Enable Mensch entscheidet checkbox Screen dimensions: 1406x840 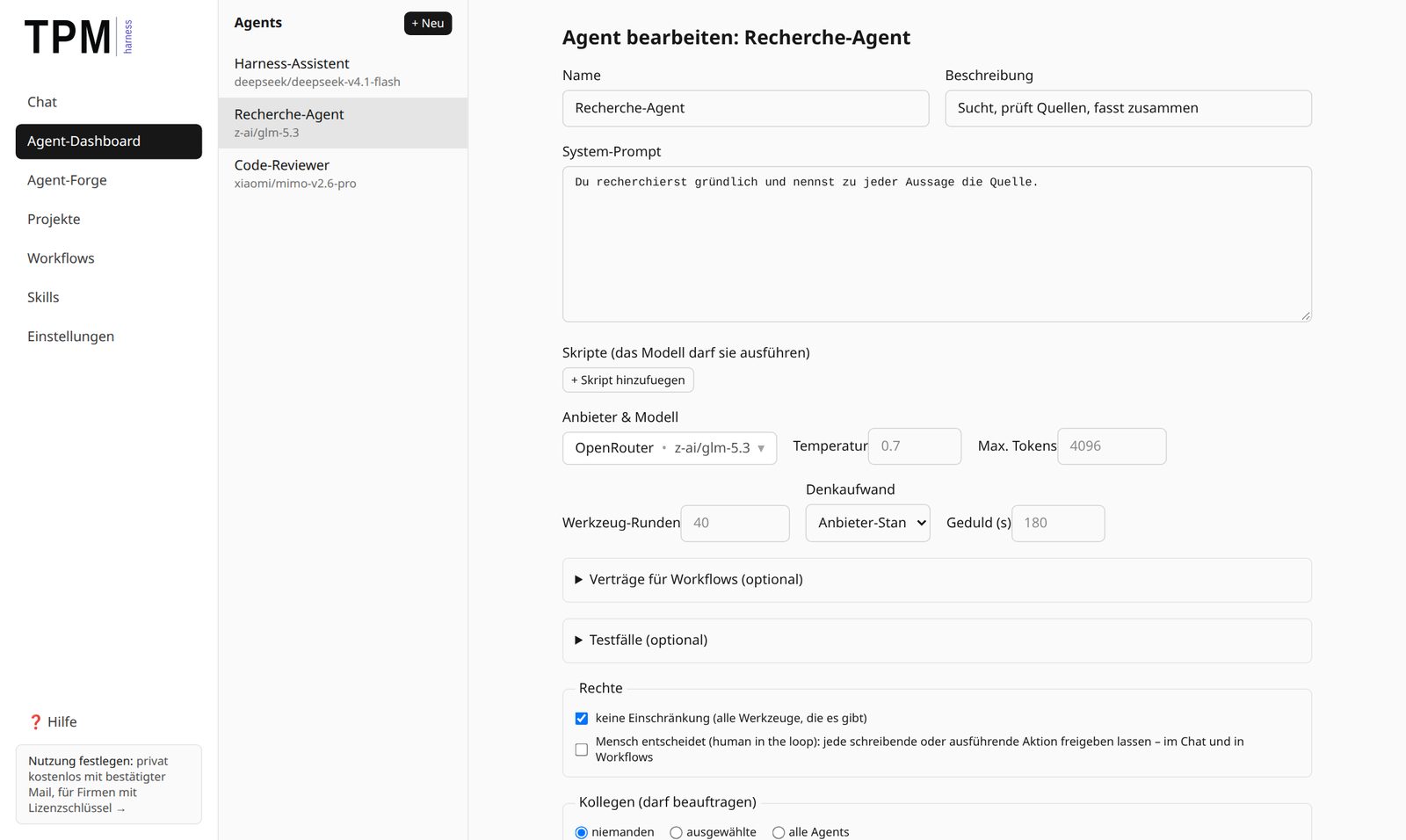(581, 749)
